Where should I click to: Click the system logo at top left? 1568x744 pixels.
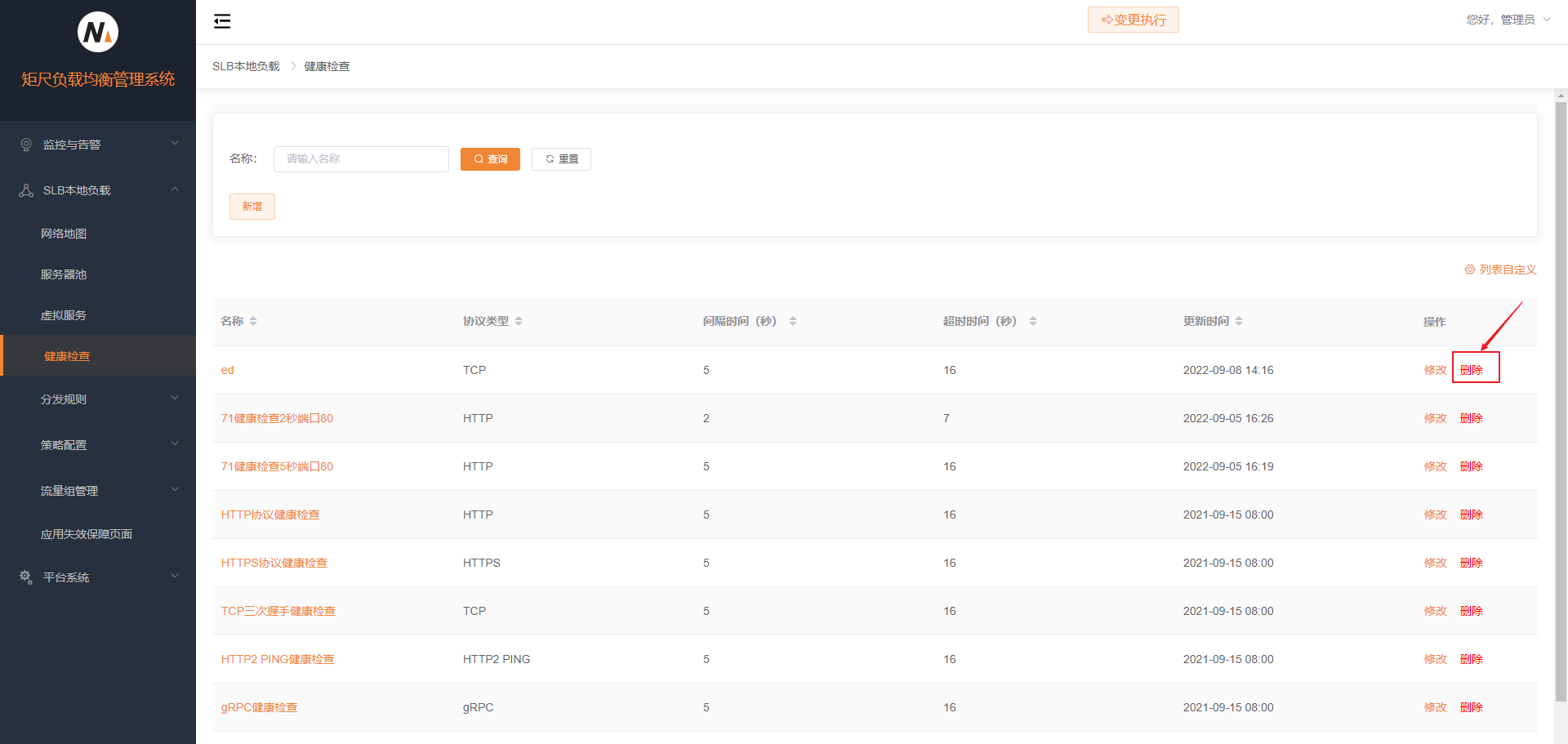[x=98, y=33]
